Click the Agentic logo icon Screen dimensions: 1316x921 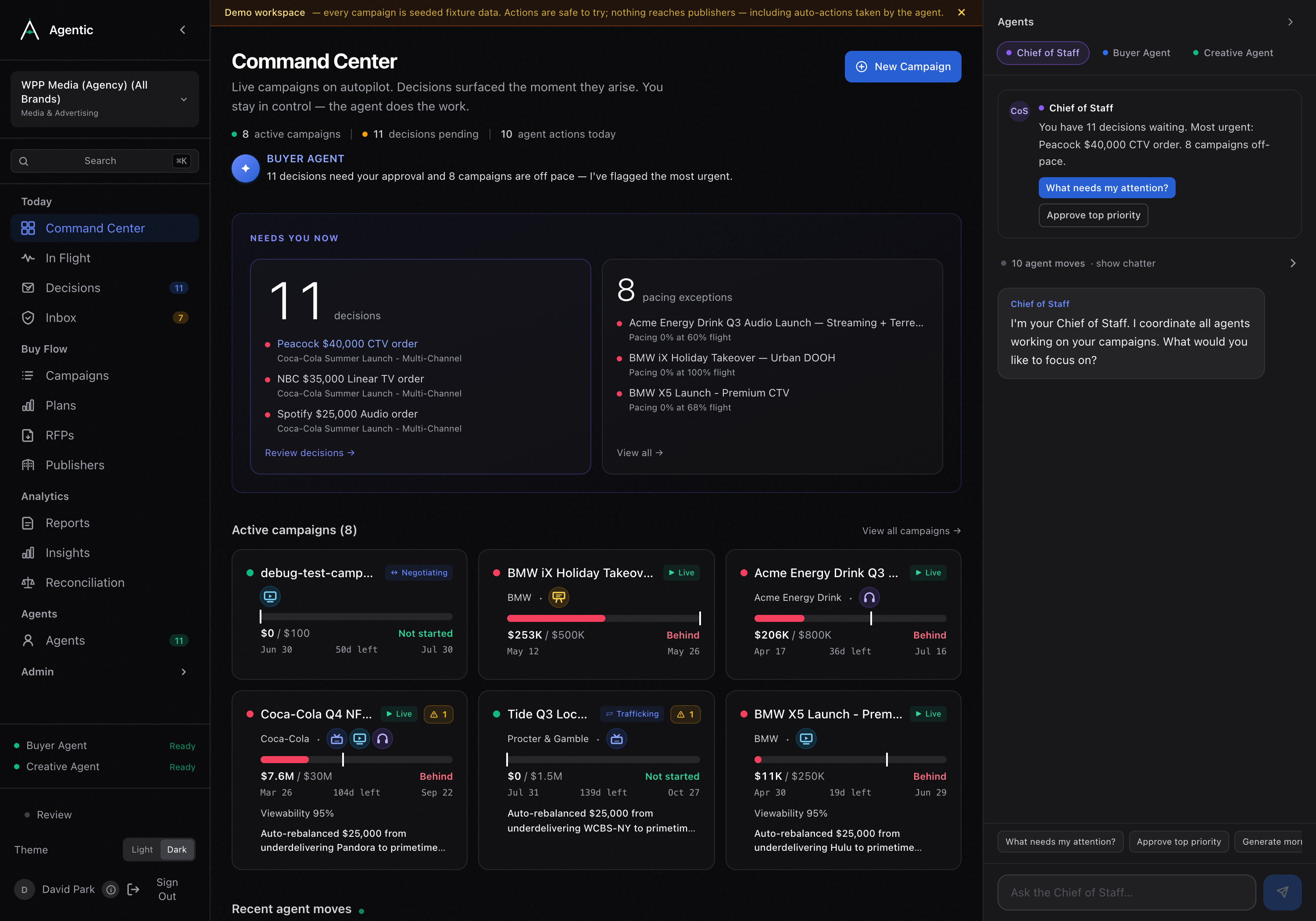(x=29, y=30)
